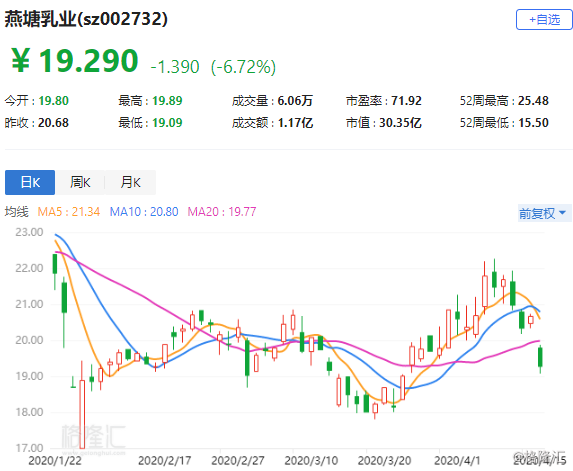
Task: Click the 23.00 price axis label
Action: (29, 232)
